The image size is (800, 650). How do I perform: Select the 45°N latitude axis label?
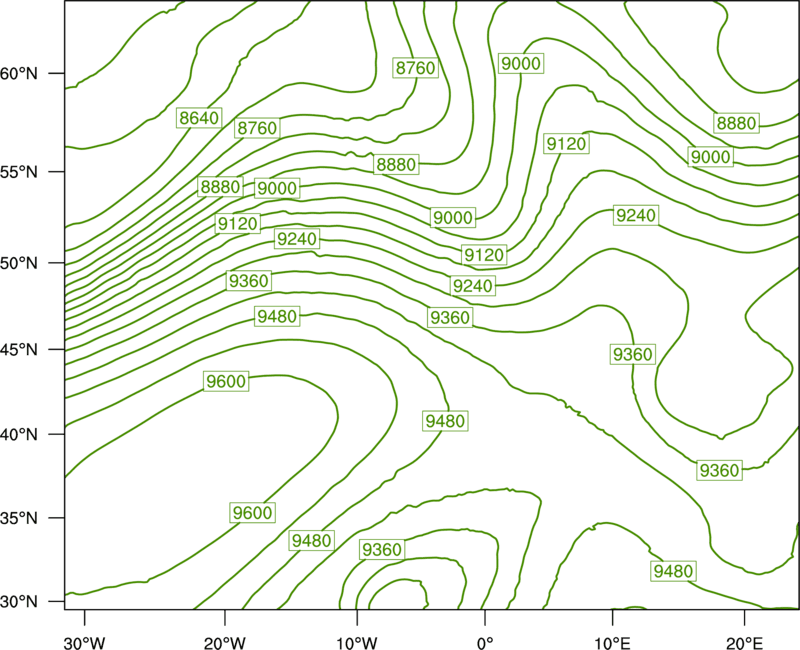[19, 349]
